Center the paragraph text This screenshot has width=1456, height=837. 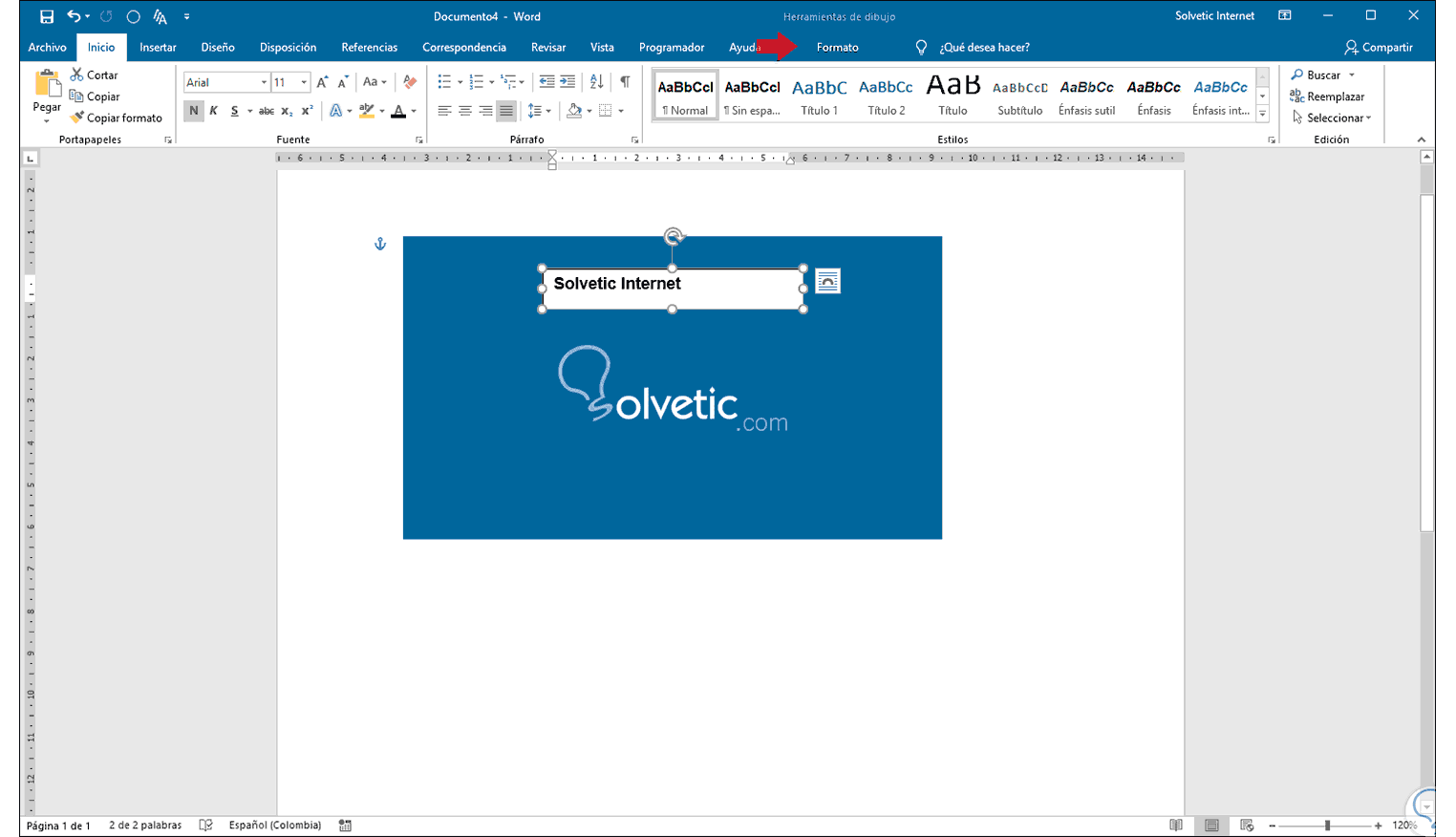pos(465,111)
